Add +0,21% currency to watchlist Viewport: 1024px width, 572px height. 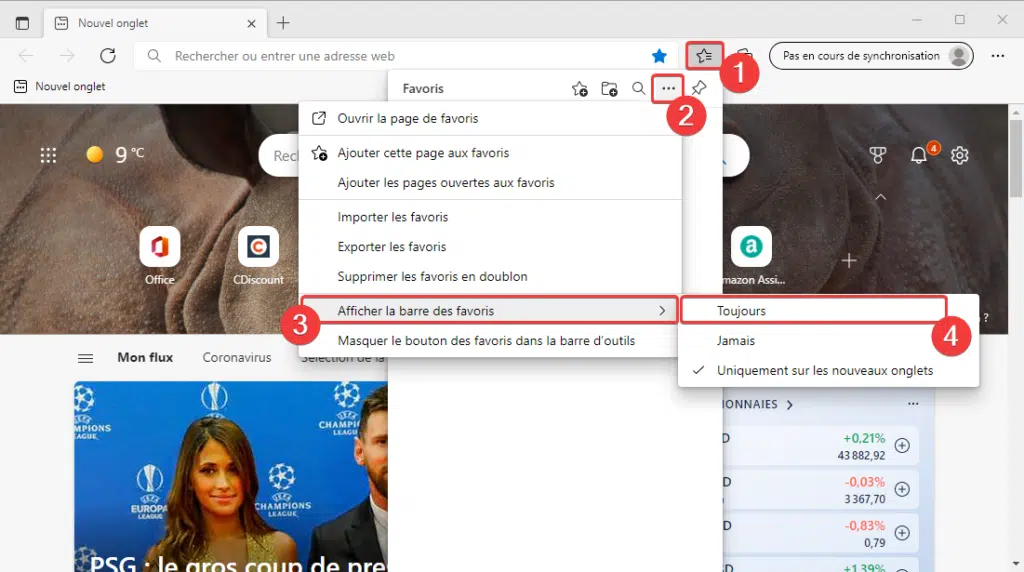click(x=902, y=445)
